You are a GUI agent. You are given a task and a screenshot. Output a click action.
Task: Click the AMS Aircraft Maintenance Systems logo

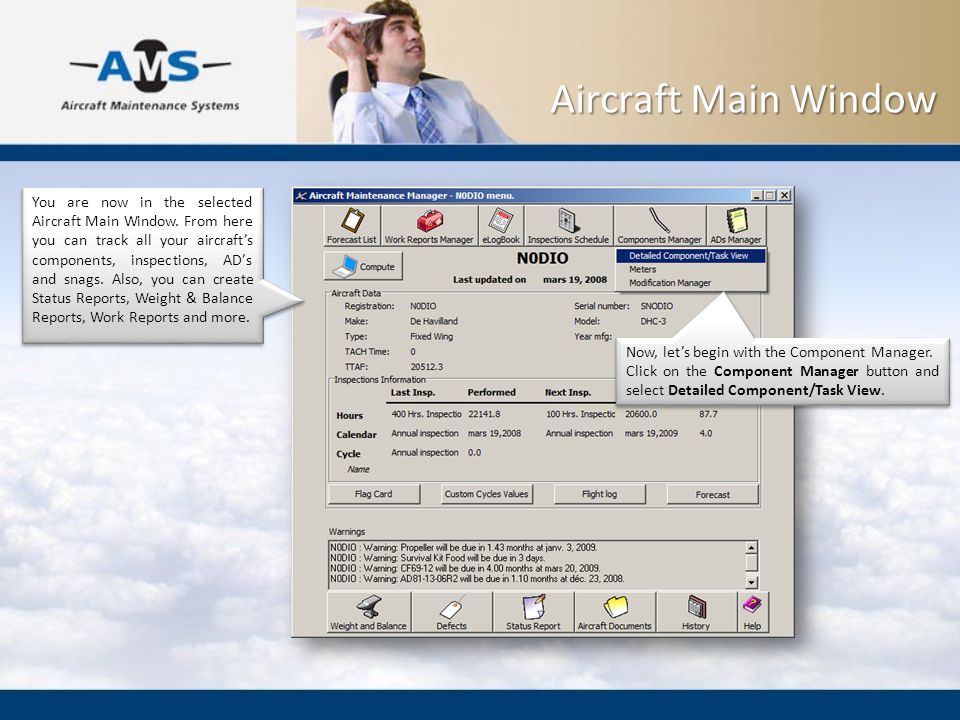[150, 75]
